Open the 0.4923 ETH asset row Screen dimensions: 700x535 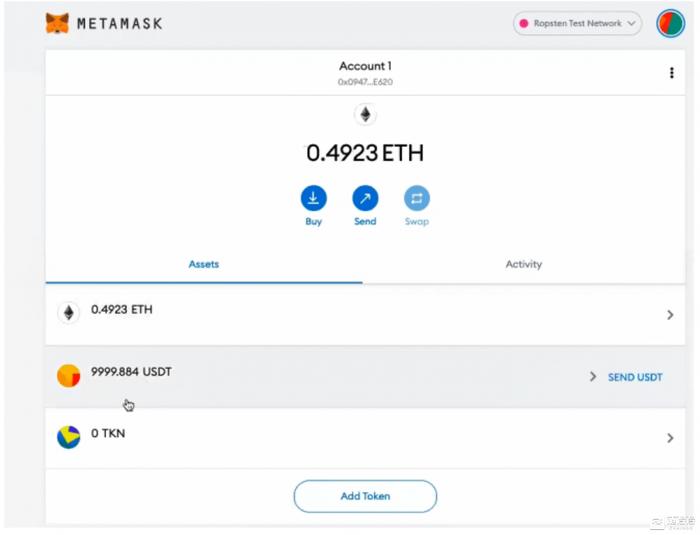click(x=365, y=315)
